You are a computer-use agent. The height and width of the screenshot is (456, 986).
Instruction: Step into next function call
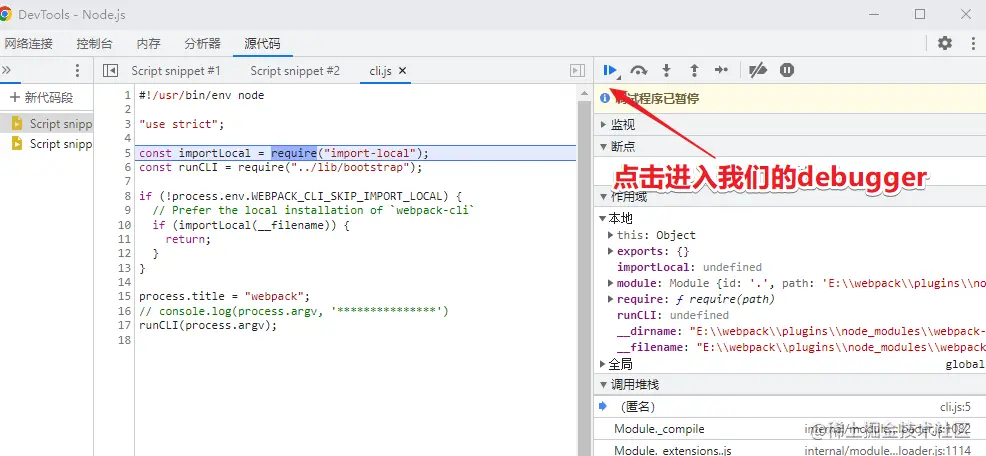click(667, 70)
